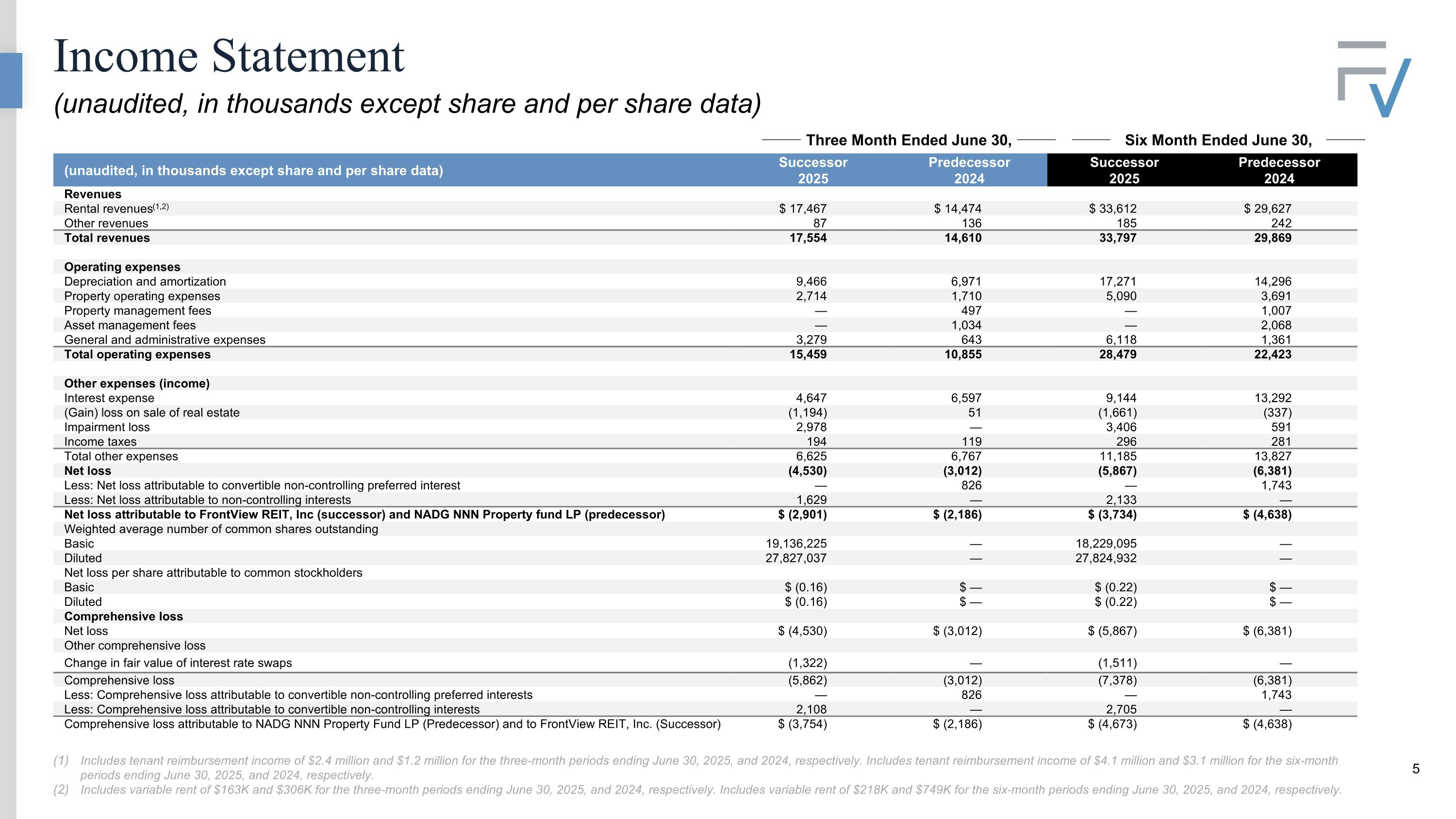Click "General and administrative expenses" row label

pos(165,340)
